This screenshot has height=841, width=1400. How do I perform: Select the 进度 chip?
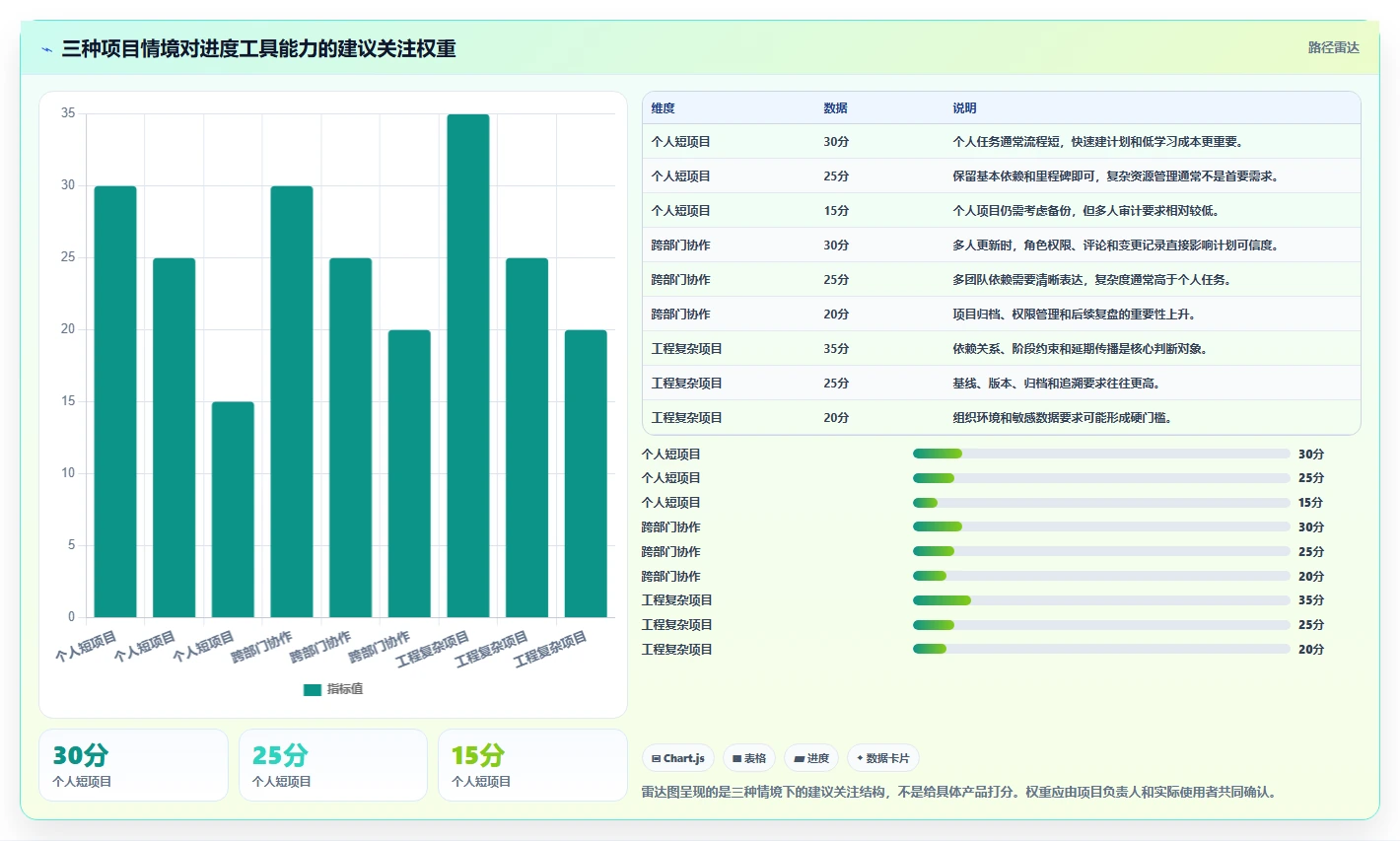tap(811, 758)
